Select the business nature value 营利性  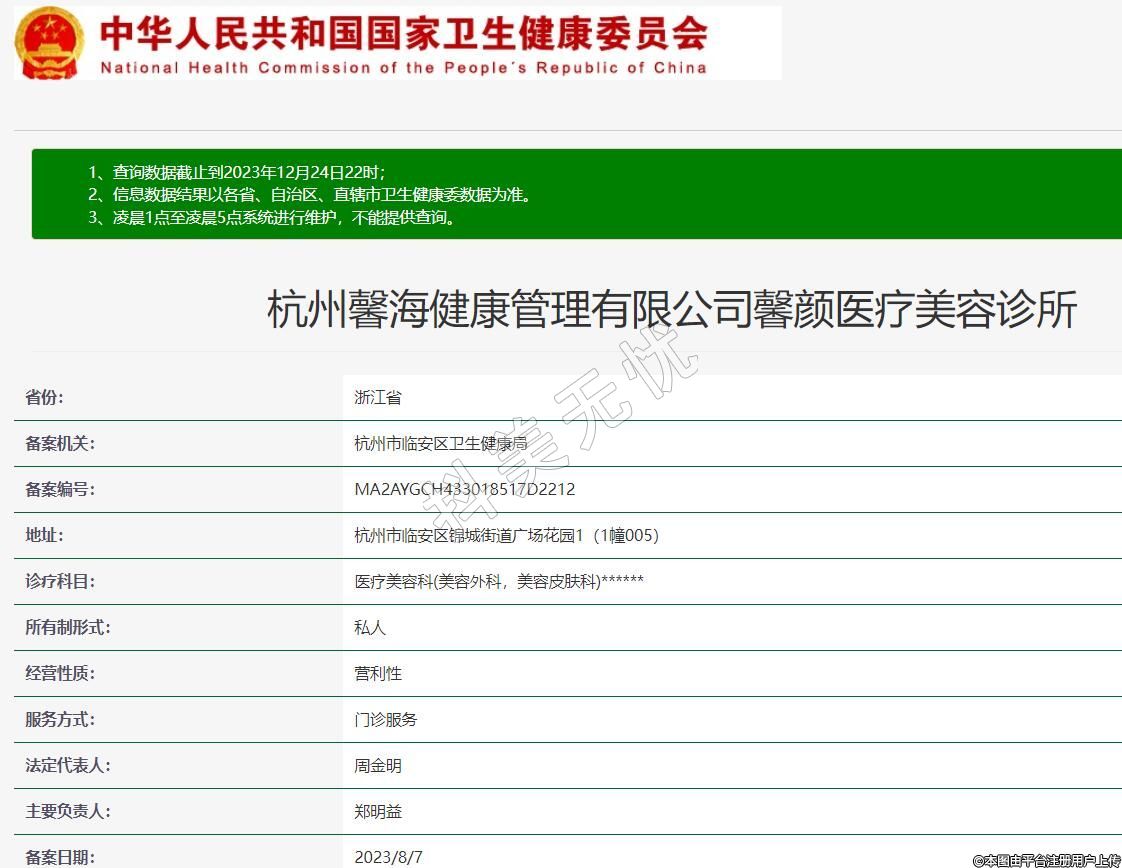coord(378,674)
